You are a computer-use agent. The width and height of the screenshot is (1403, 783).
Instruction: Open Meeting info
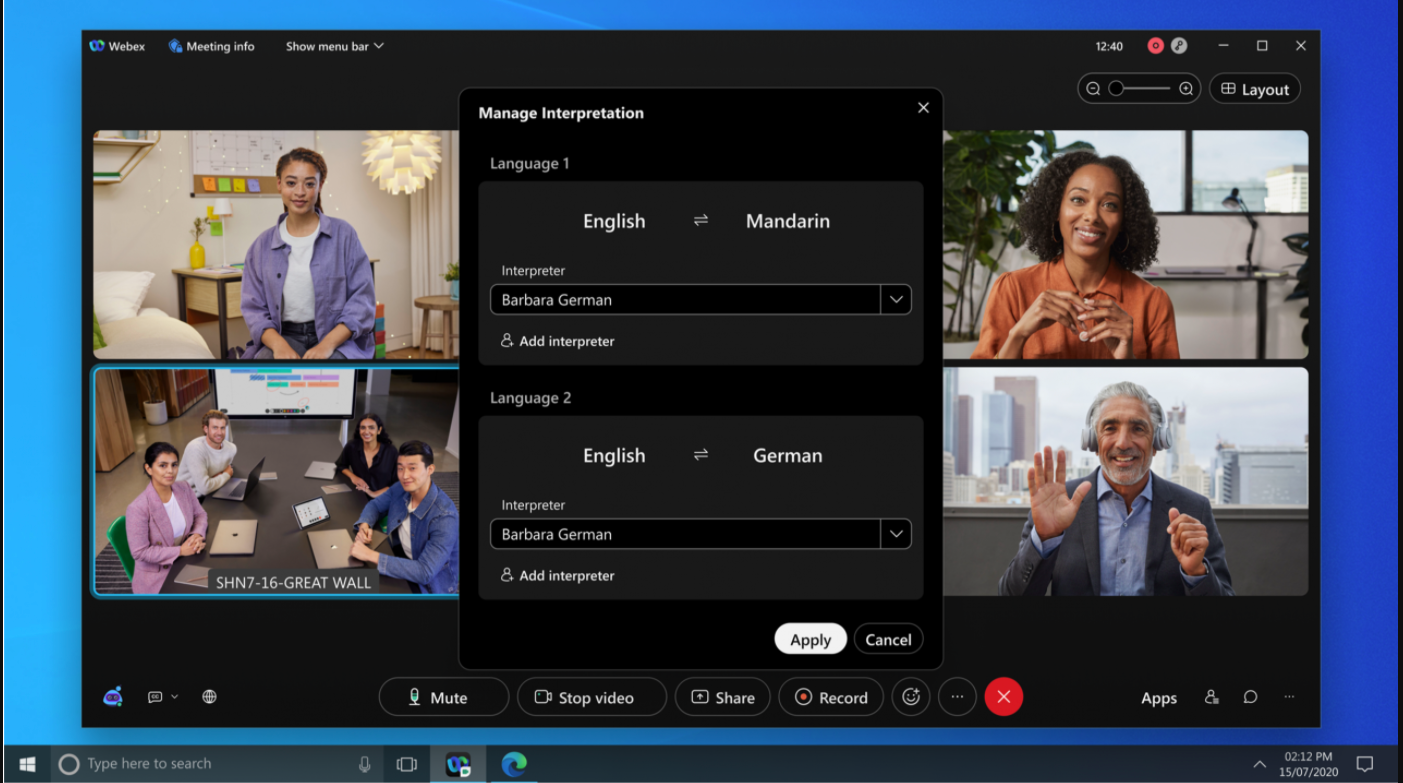point(211,46)
